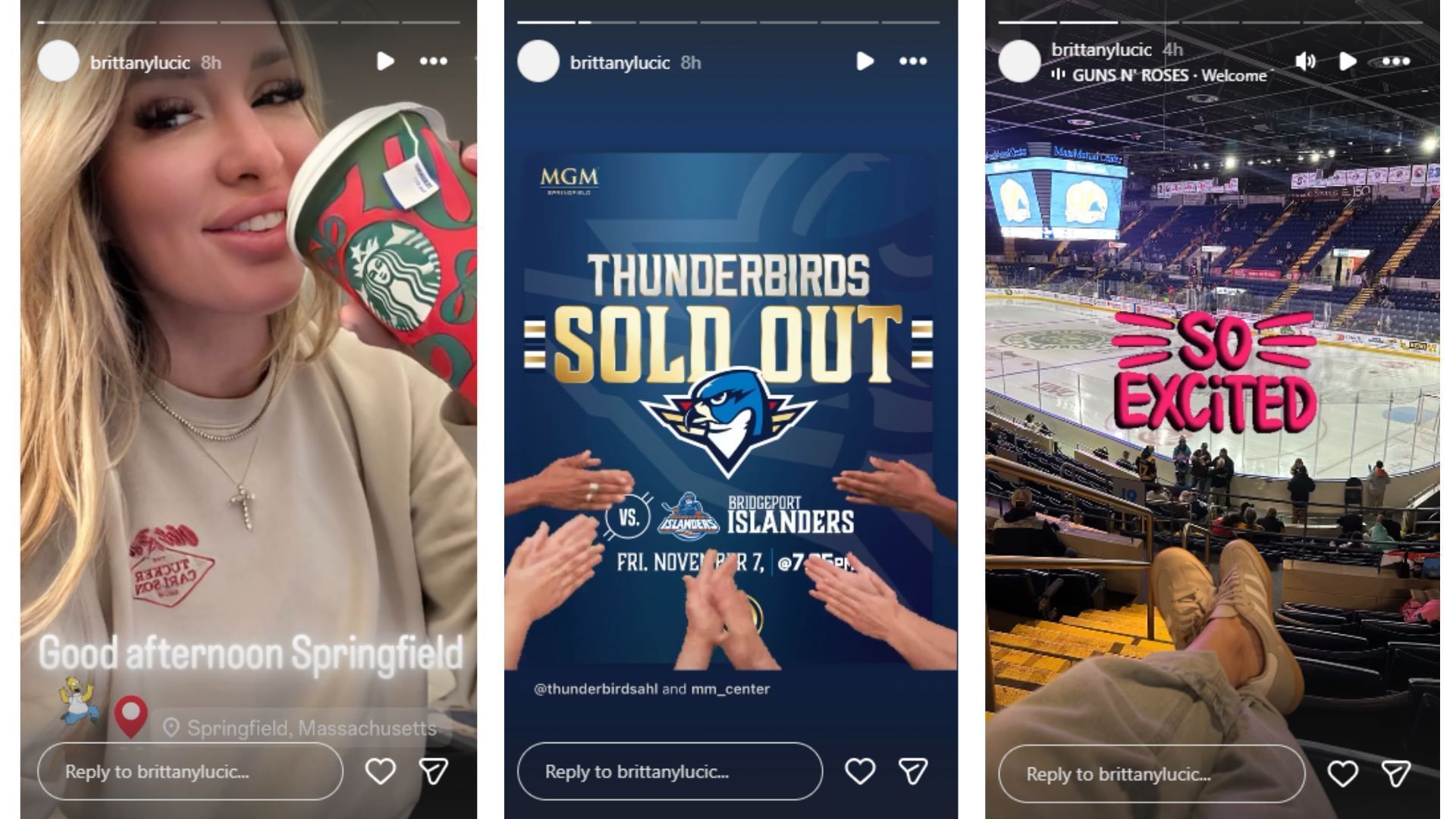Open @thunderbirdsahl and mm_center mention

click(652, 689)
